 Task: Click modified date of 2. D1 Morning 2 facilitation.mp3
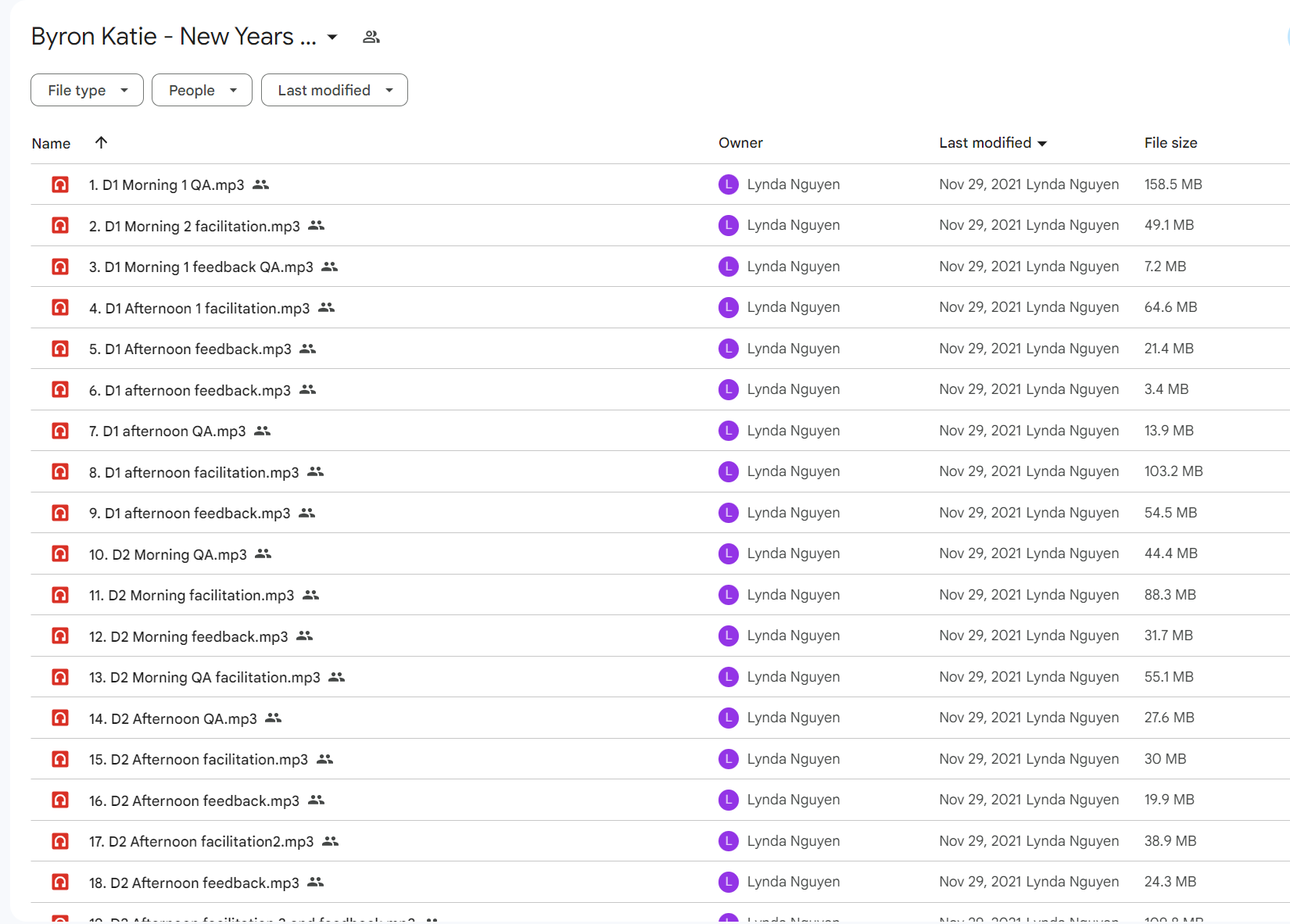coord(1029,225)
